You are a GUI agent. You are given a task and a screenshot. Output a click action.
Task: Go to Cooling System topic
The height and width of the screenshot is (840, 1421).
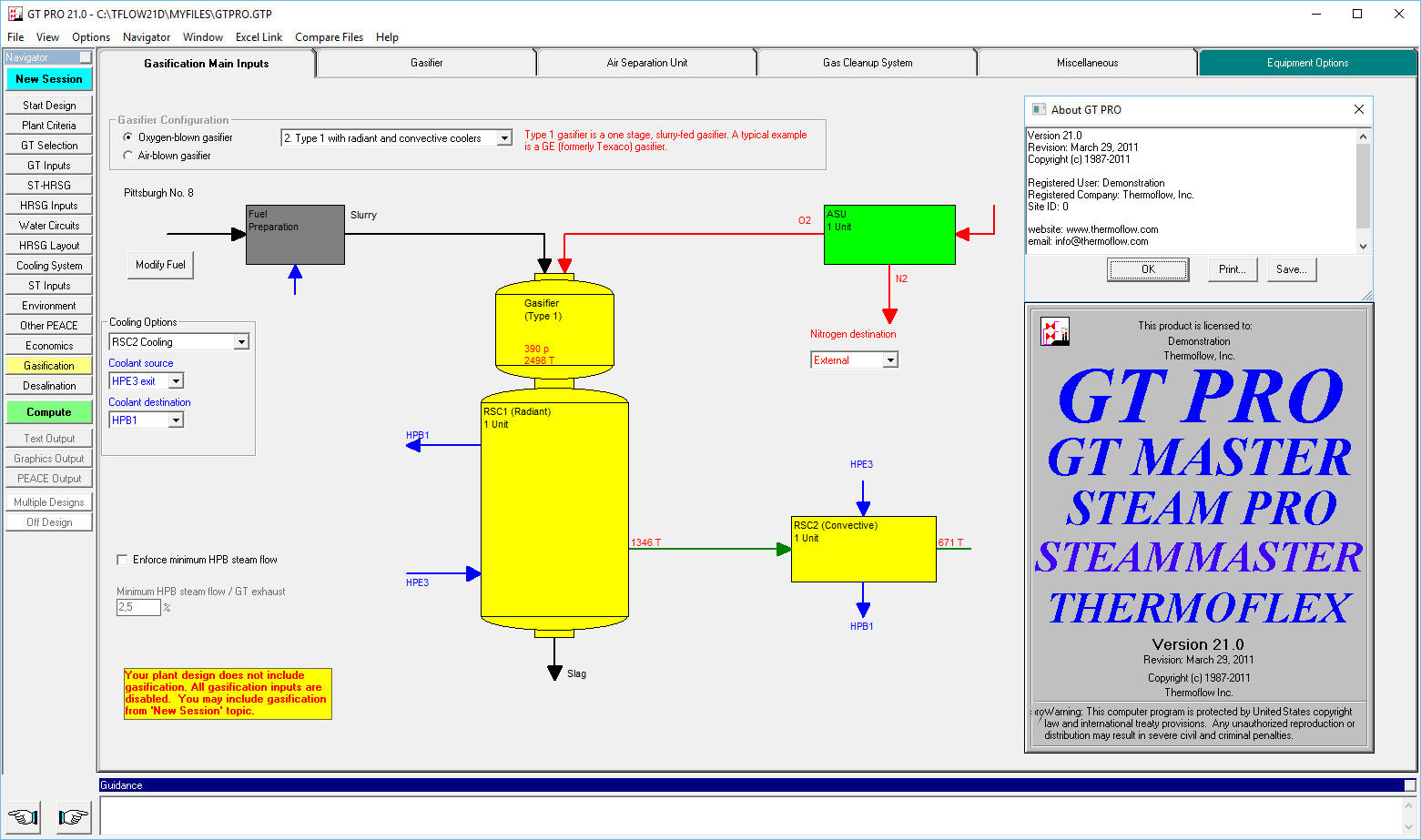[49, 266]
